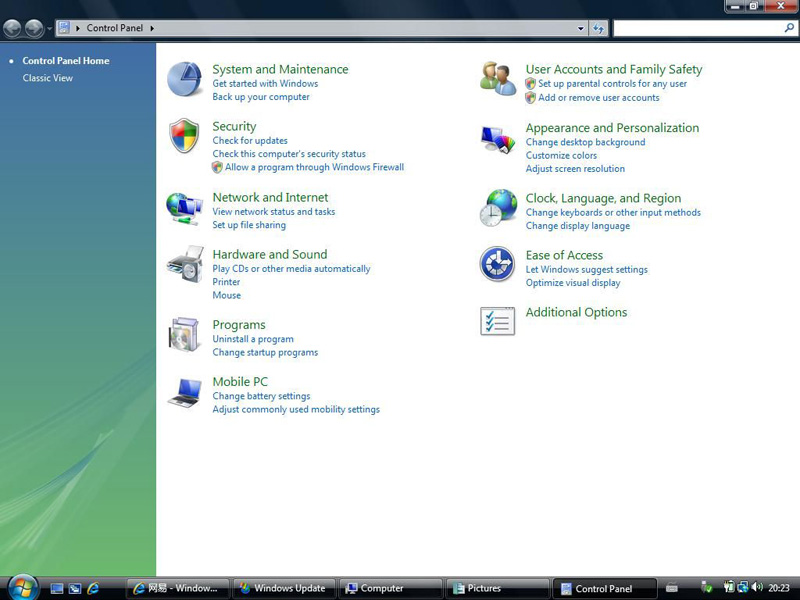This screenshot has height=600, width=800.
Task: Click the Additional Options heading
Action: [577, 312]
